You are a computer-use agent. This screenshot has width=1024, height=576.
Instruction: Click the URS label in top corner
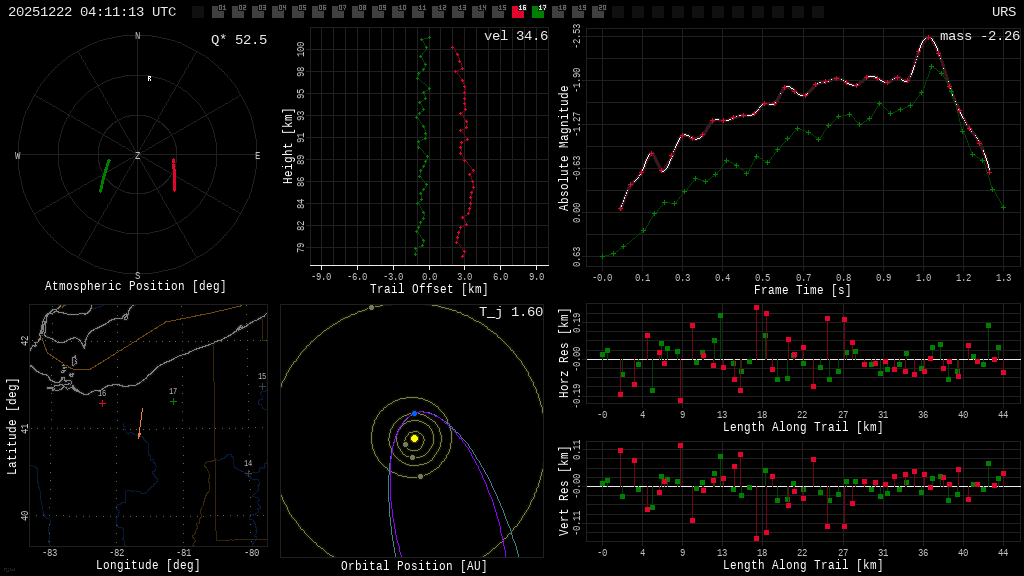tap(1004, 12)
